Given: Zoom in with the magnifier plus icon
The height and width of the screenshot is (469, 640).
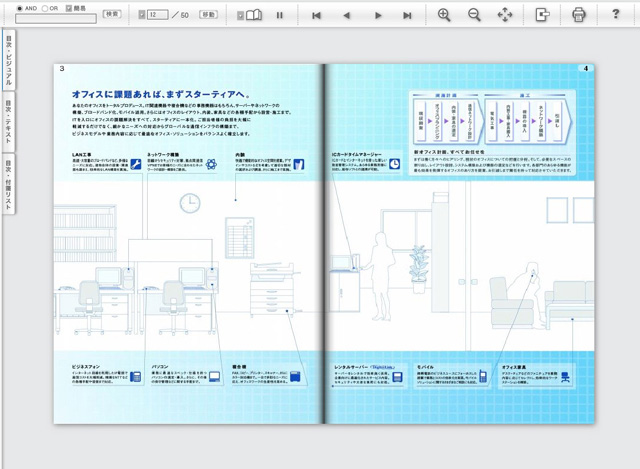Looking at the screenshot, I should coord(444,15).
